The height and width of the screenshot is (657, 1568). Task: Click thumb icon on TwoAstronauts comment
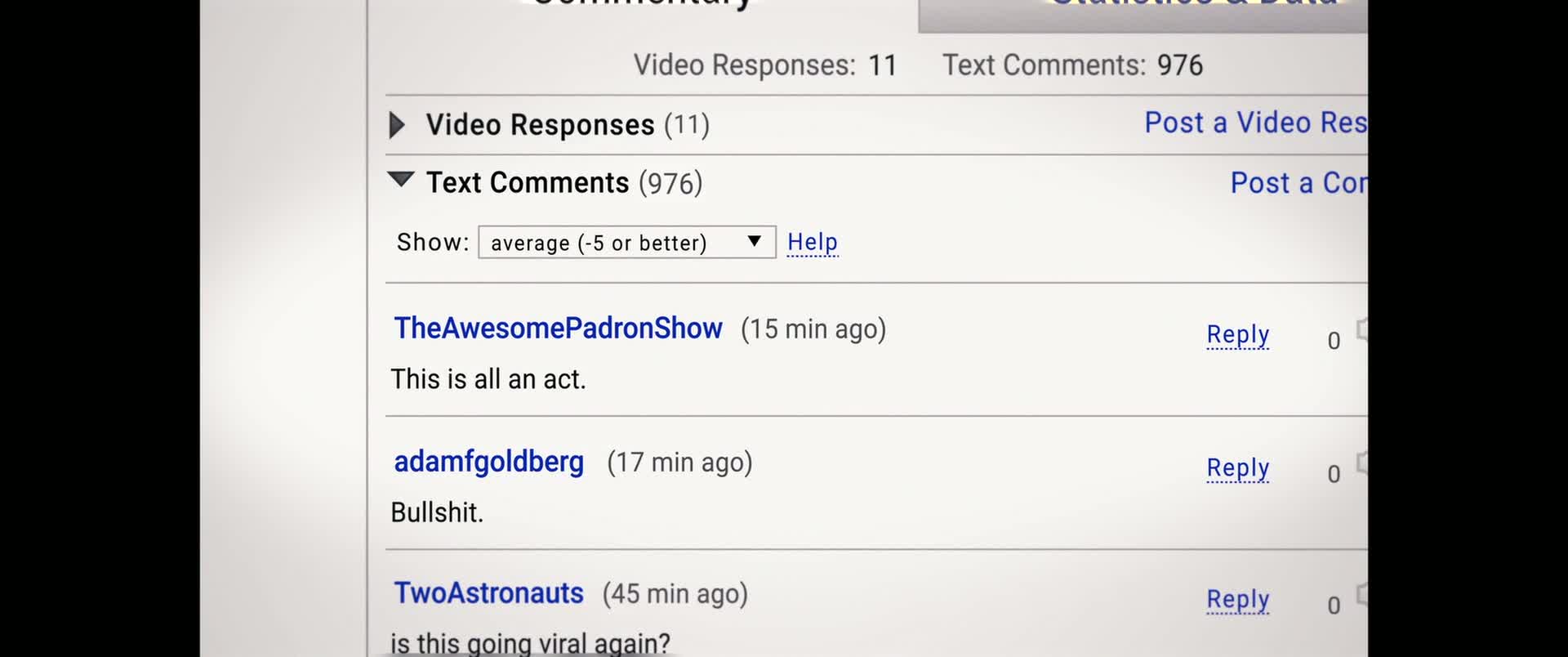1361,594
